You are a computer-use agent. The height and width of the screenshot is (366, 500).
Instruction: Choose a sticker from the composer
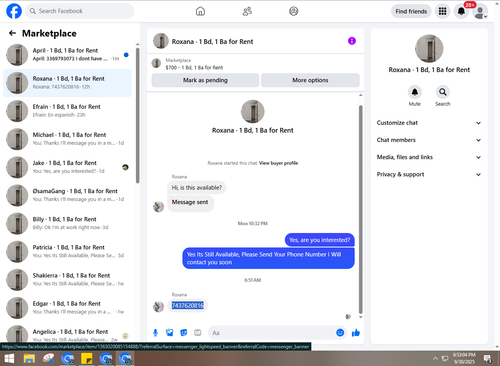click(x=184, y=333)
